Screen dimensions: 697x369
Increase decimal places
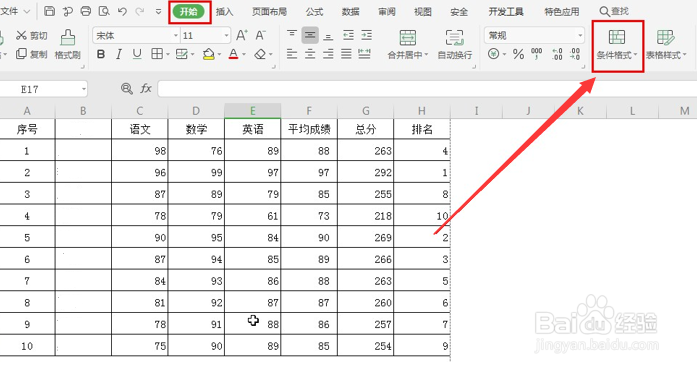(x=557, y=54)
